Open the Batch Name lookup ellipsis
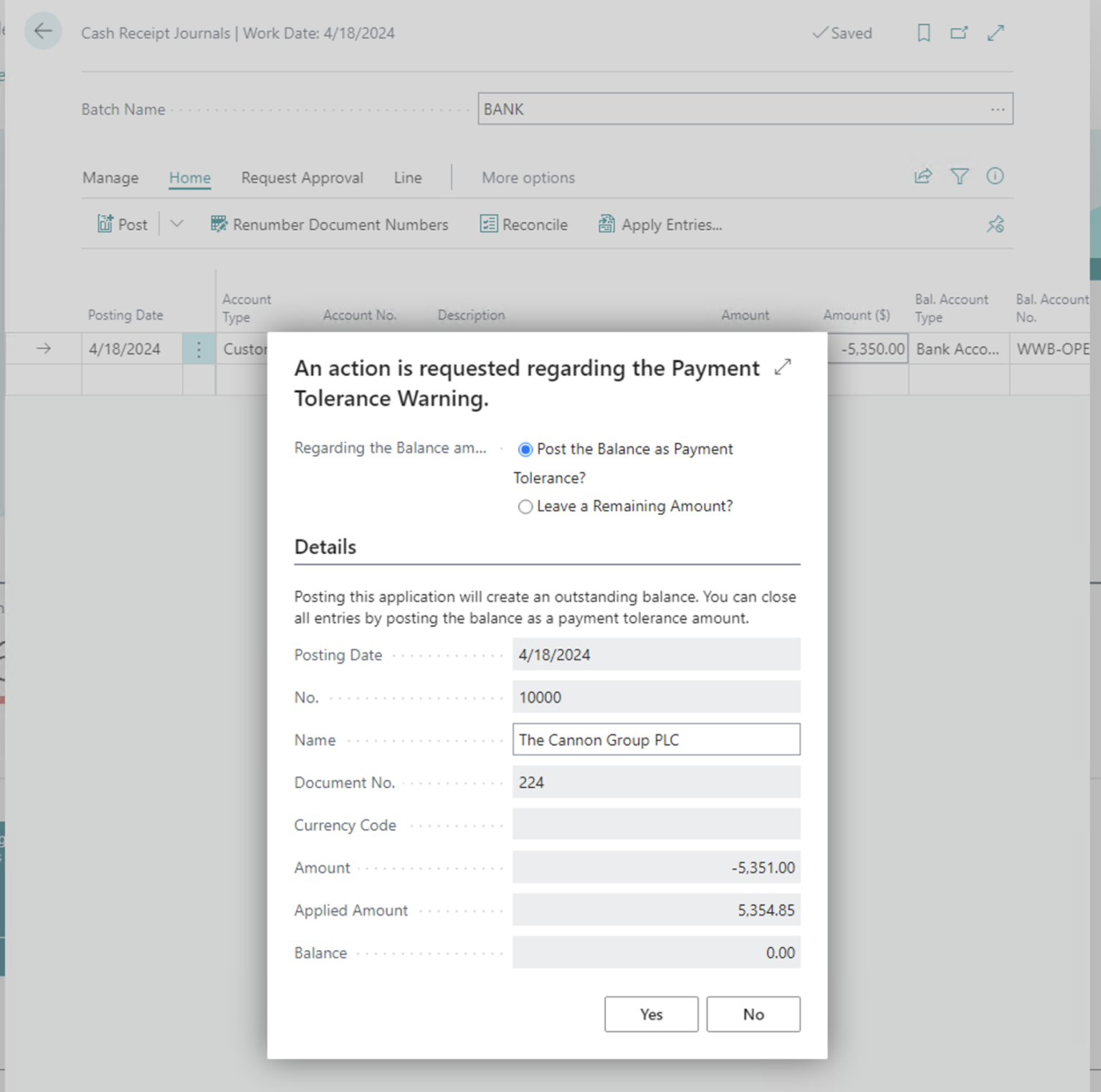Image resolution: width=1101 pixels, height=1092 pixels. (x=998, y=109)
